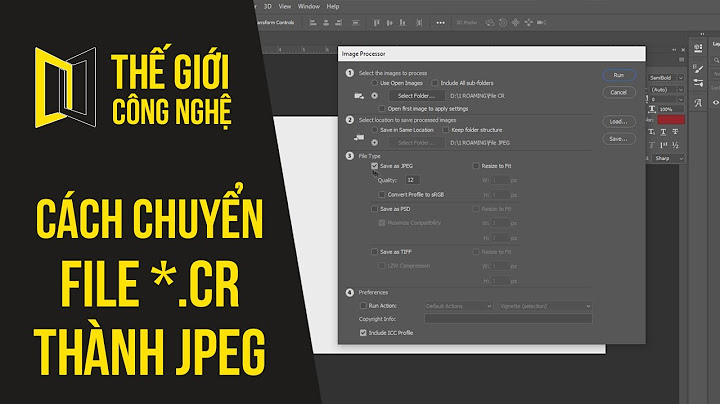This screenshot has width=720, height=404.
Task: Open the Glyphs panel icon
Action: [x=698, y=103]
